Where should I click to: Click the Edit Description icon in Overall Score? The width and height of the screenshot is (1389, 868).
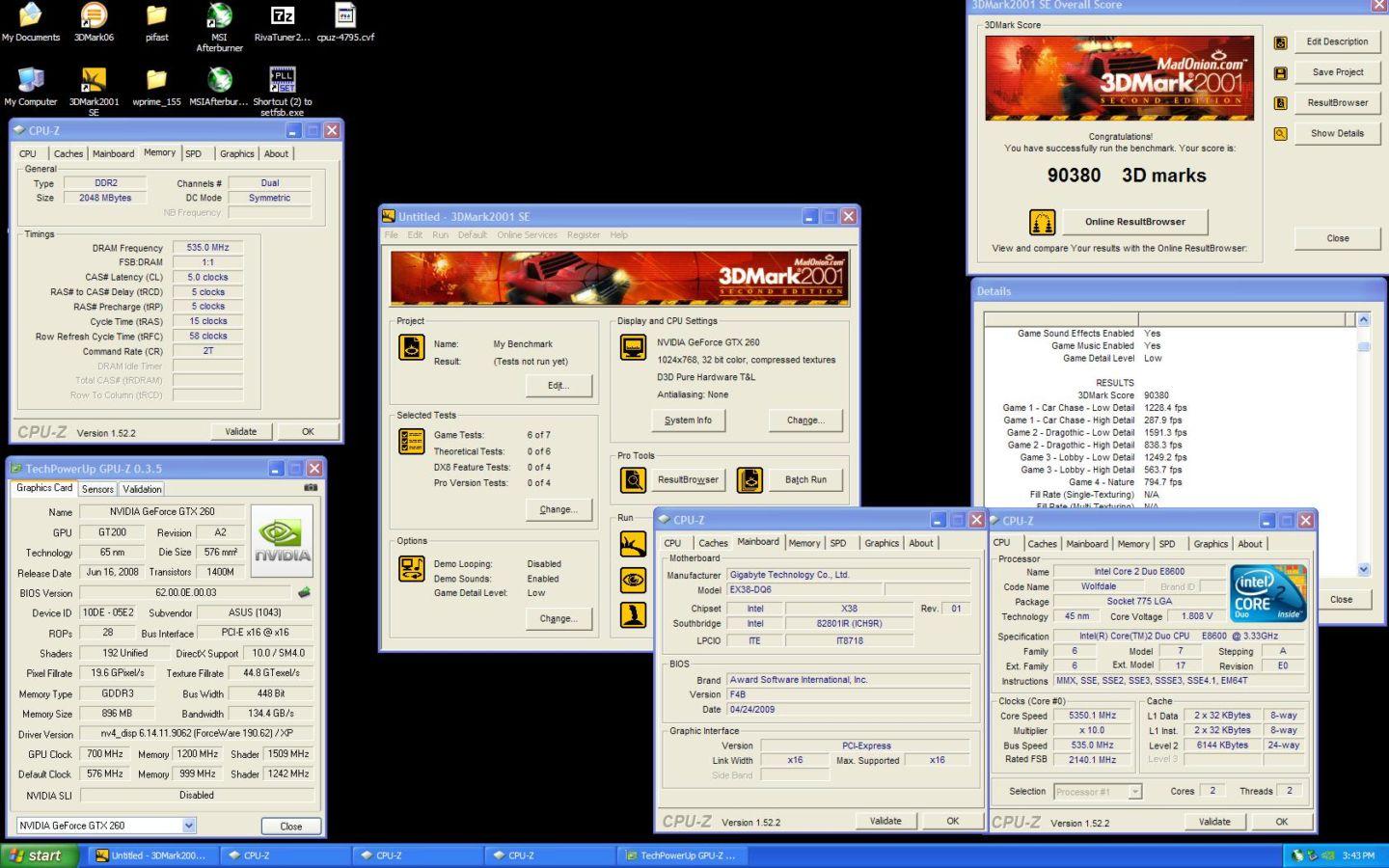point(1280,42)
